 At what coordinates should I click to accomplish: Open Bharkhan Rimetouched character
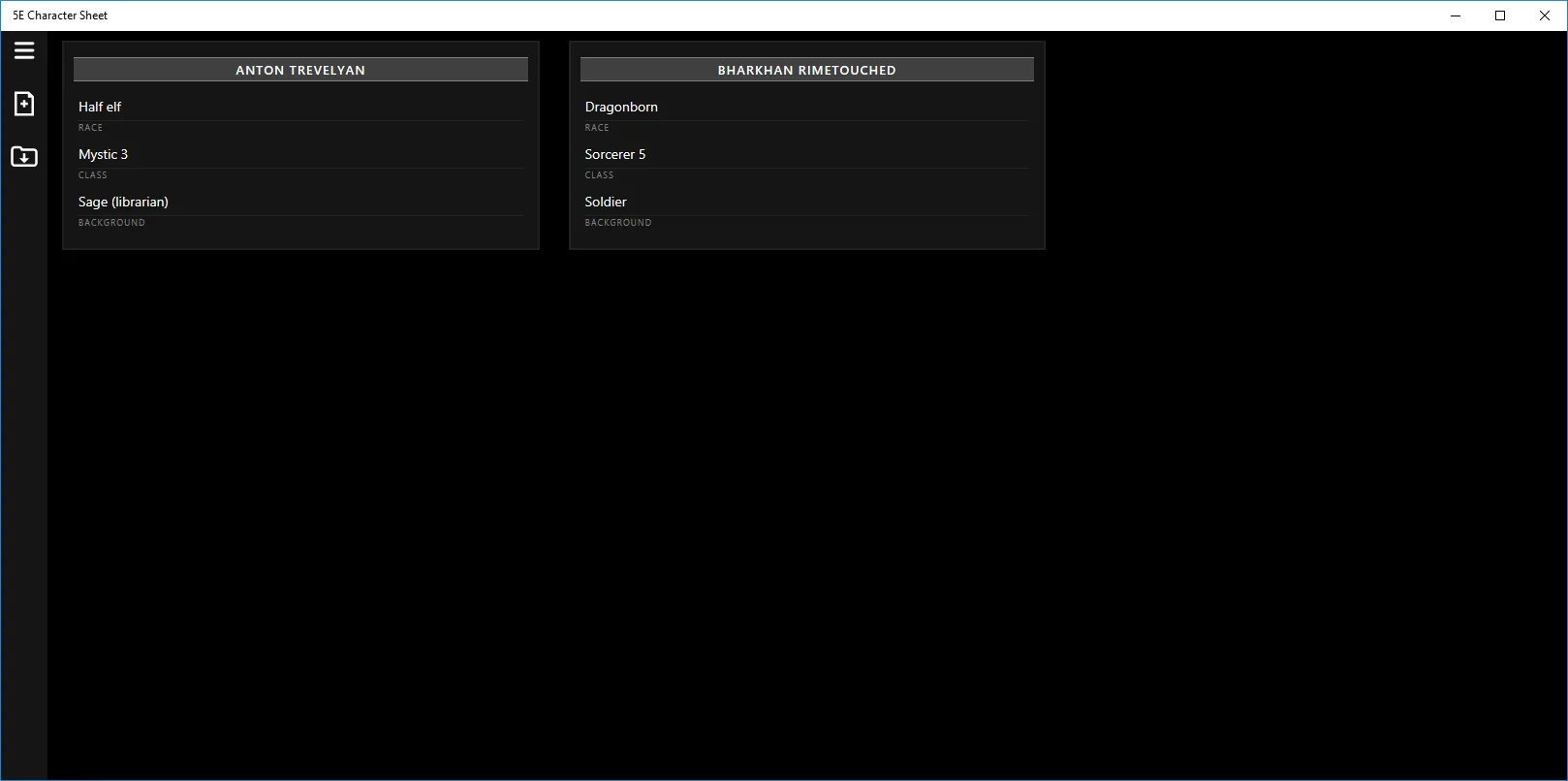tap(807, 70)
